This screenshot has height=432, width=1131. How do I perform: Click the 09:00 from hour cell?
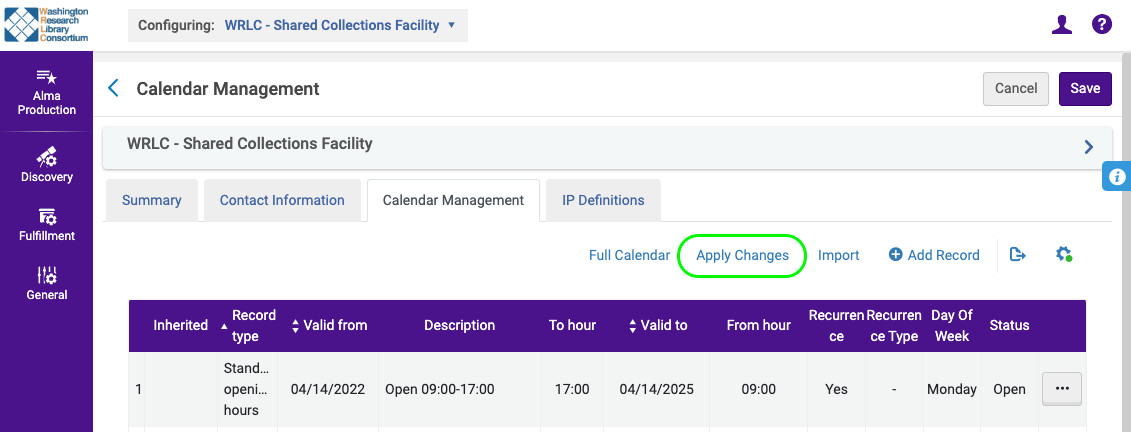[759, 389]
